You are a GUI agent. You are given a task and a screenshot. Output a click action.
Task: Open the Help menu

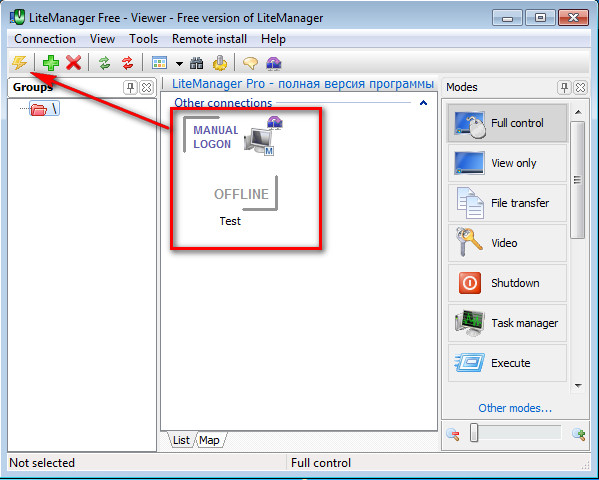(x=274, y=39)
